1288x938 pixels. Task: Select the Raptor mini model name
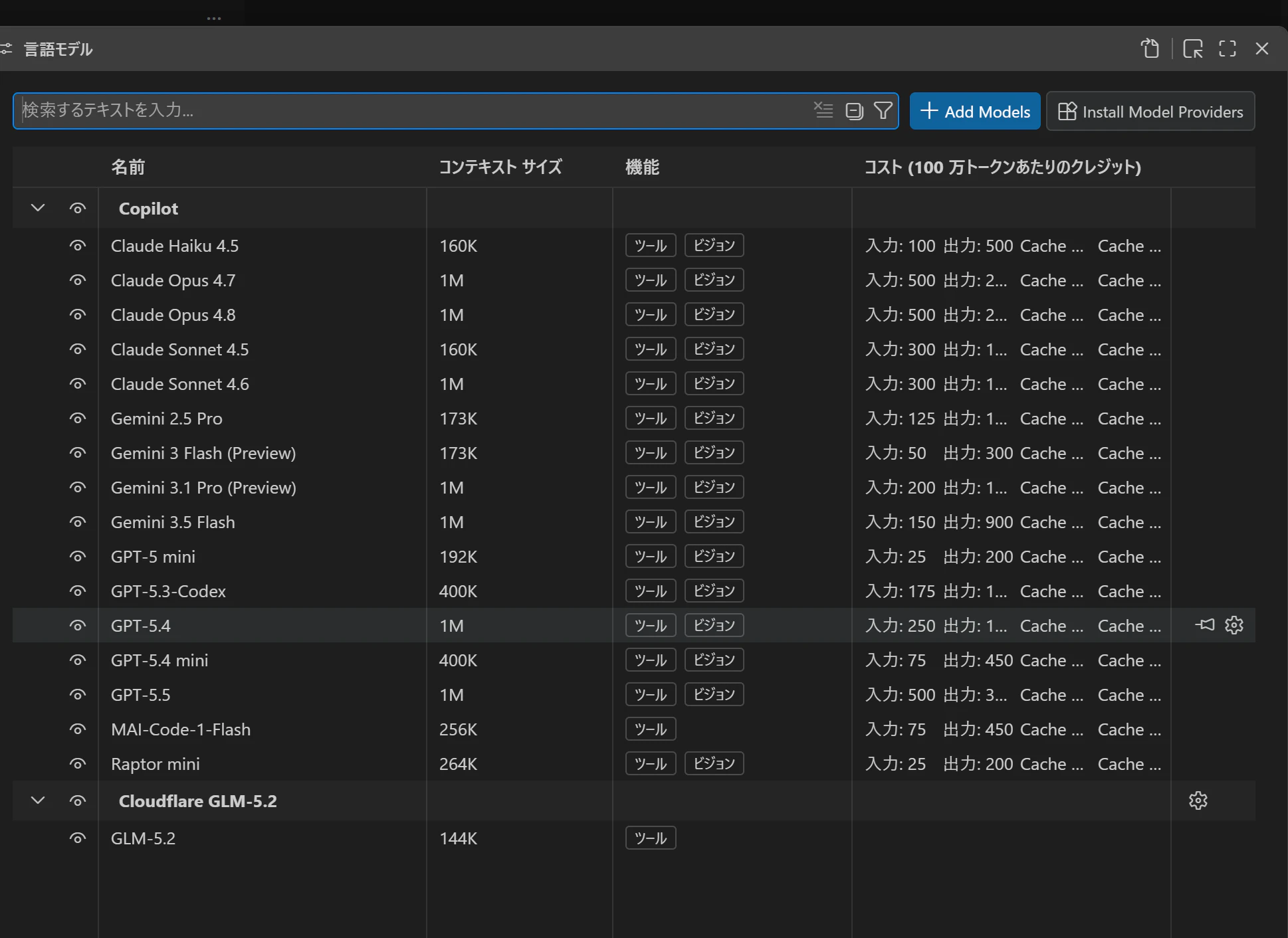[x=156, y=764]
